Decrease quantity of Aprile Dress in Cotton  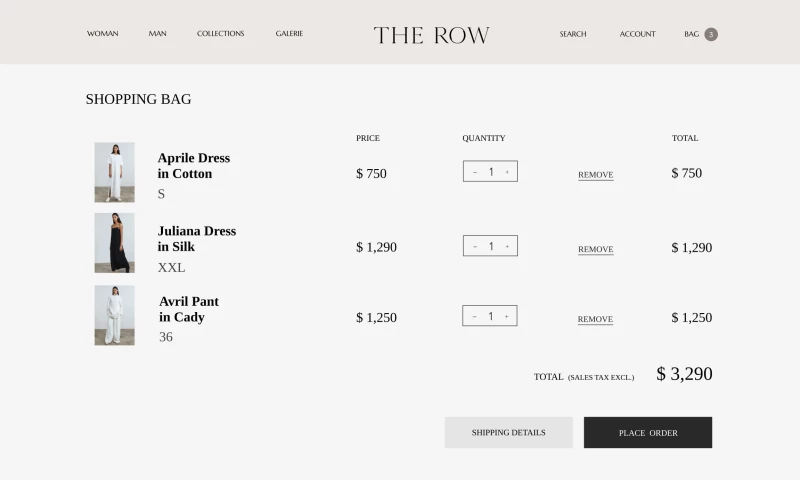[x=474, y=172]
